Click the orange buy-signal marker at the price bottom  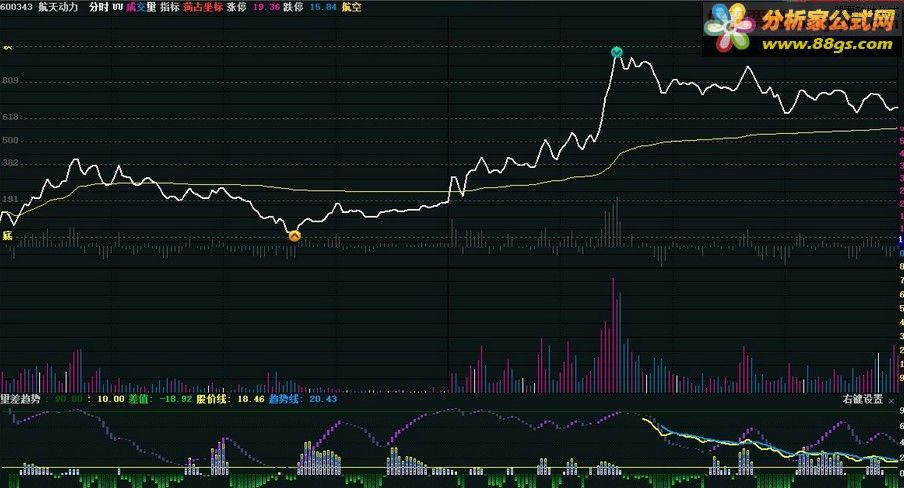tap(295, 235)
